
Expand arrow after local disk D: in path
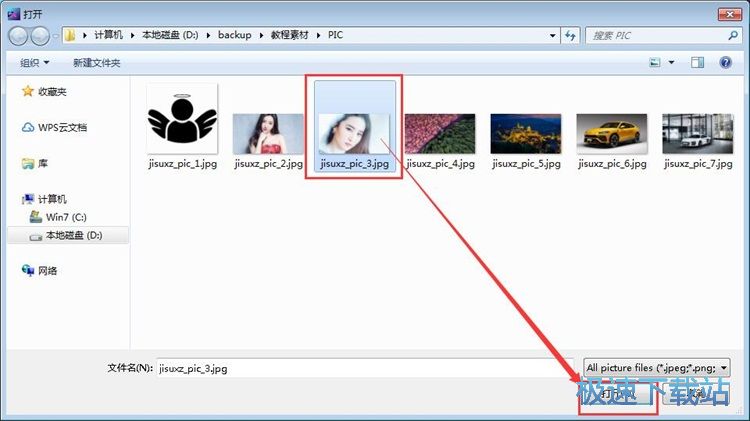[x=209, y=35]
